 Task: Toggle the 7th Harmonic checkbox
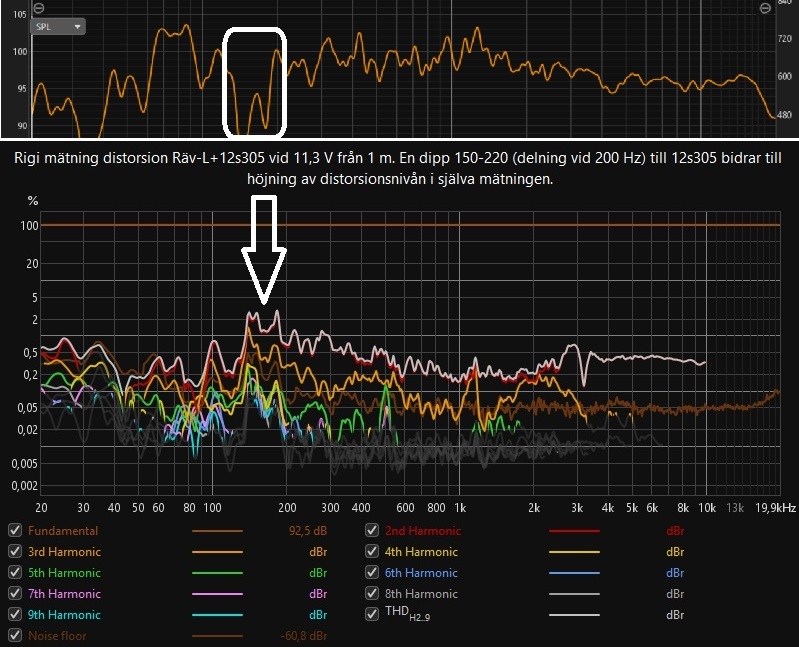coord(15,594)
